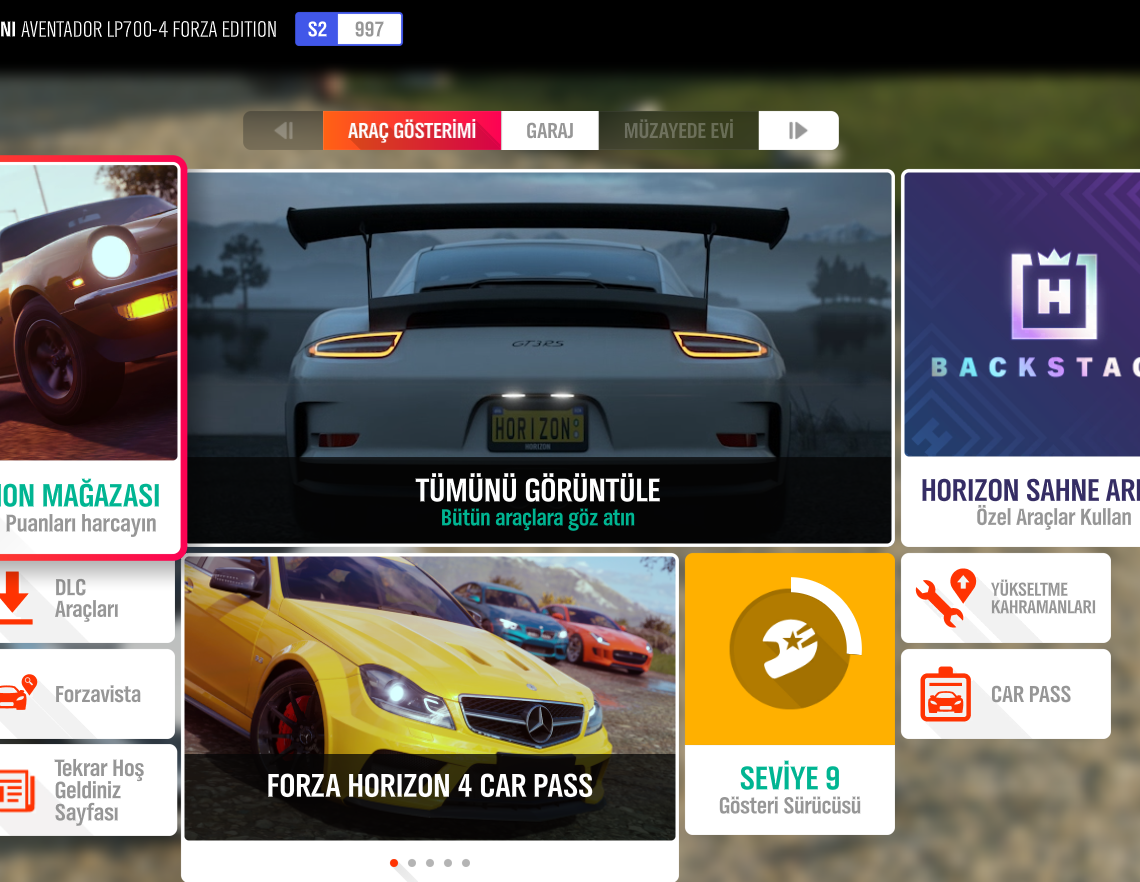This screenshot has width=1140, height=882.
Task: Click the Horizon Backstage H logo
Action: [1054, 294]
